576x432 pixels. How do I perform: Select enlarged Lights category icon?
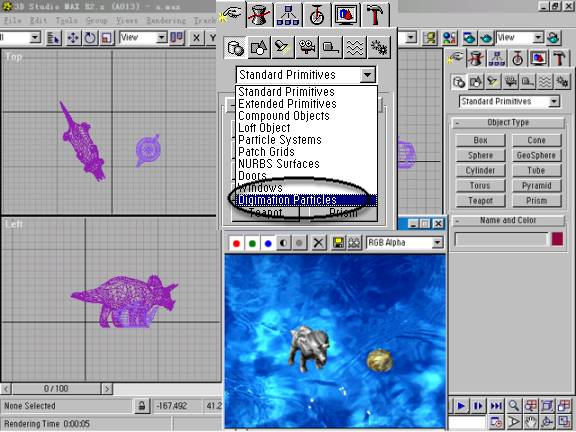[283, 47]
